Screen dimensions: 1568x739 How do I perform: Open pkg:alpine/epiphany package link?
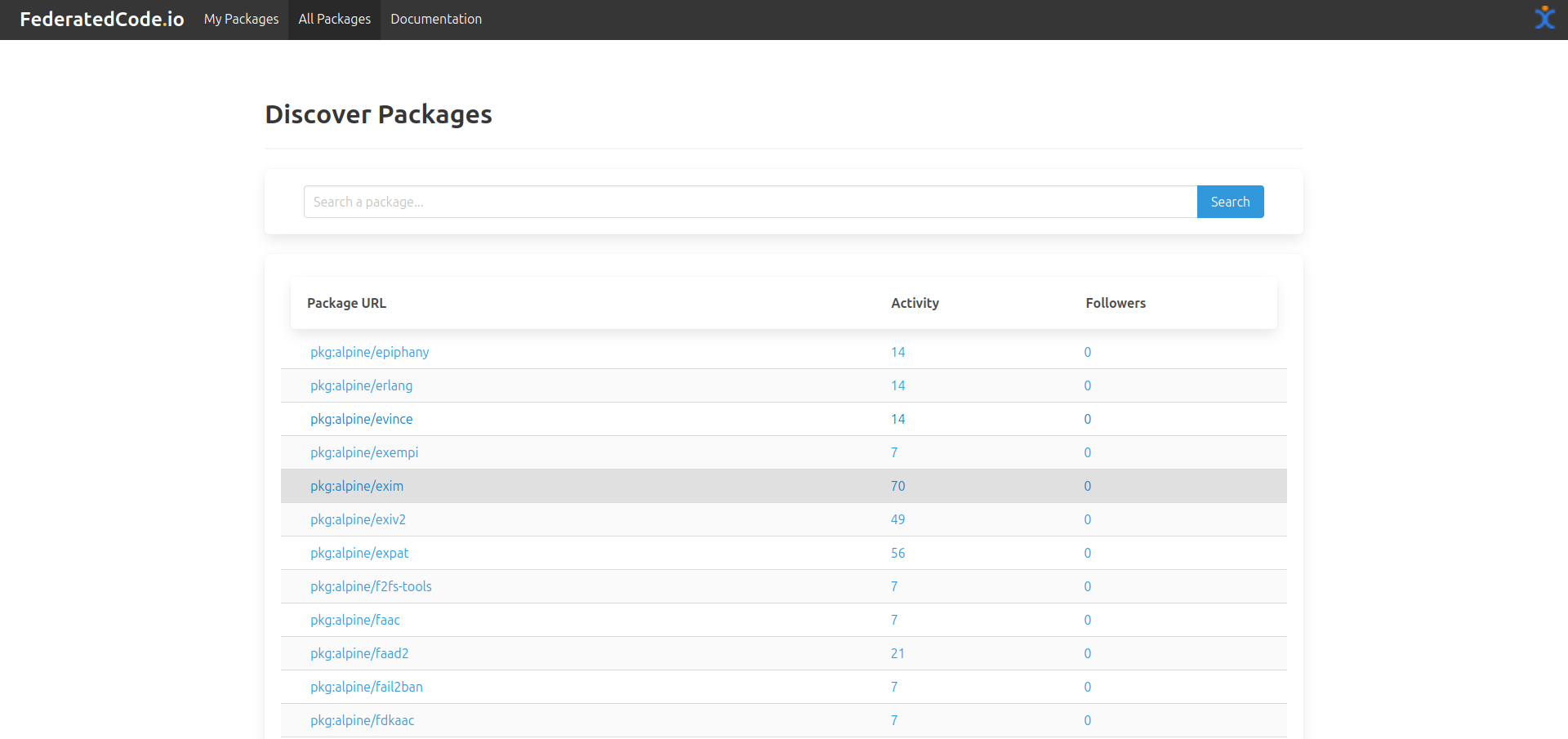(x=369, y=352)
